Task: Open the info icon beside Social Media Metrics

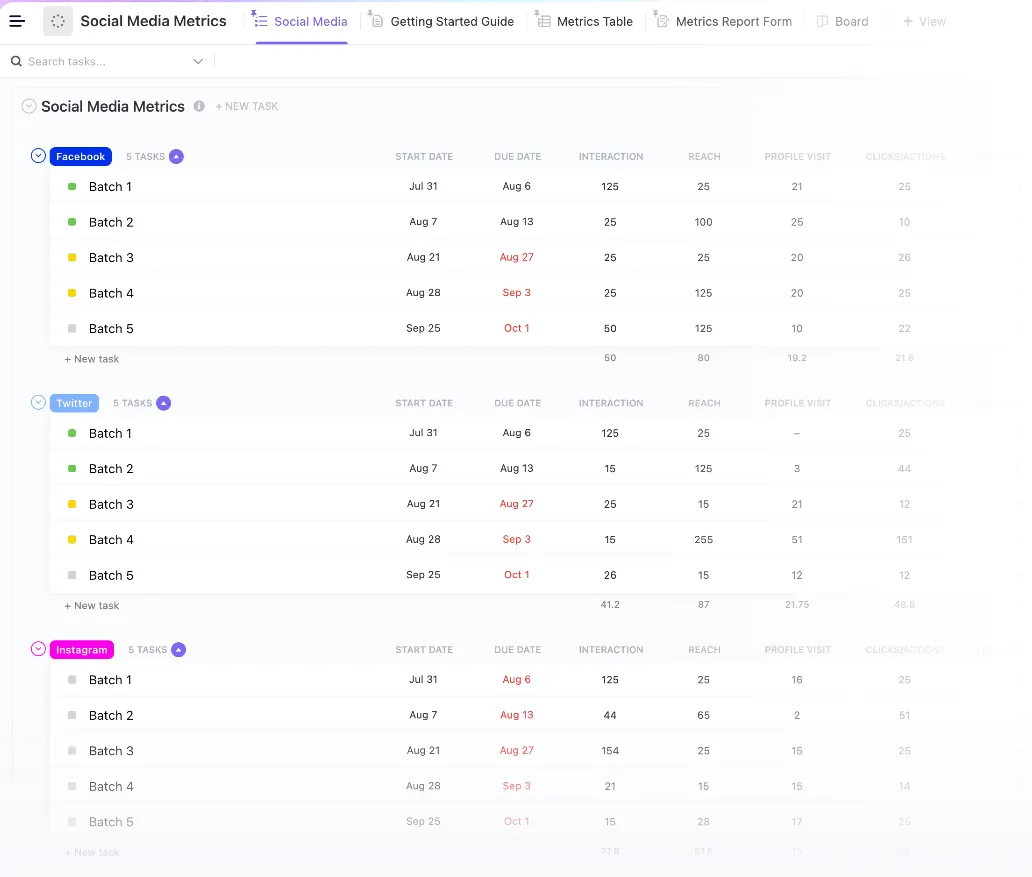Action: 199,106
